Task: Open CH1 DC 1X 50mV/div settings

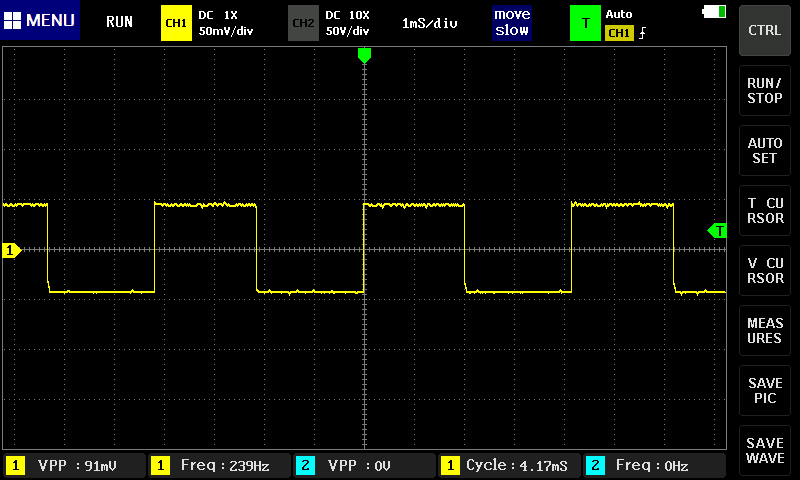Action: pos(226,23)
